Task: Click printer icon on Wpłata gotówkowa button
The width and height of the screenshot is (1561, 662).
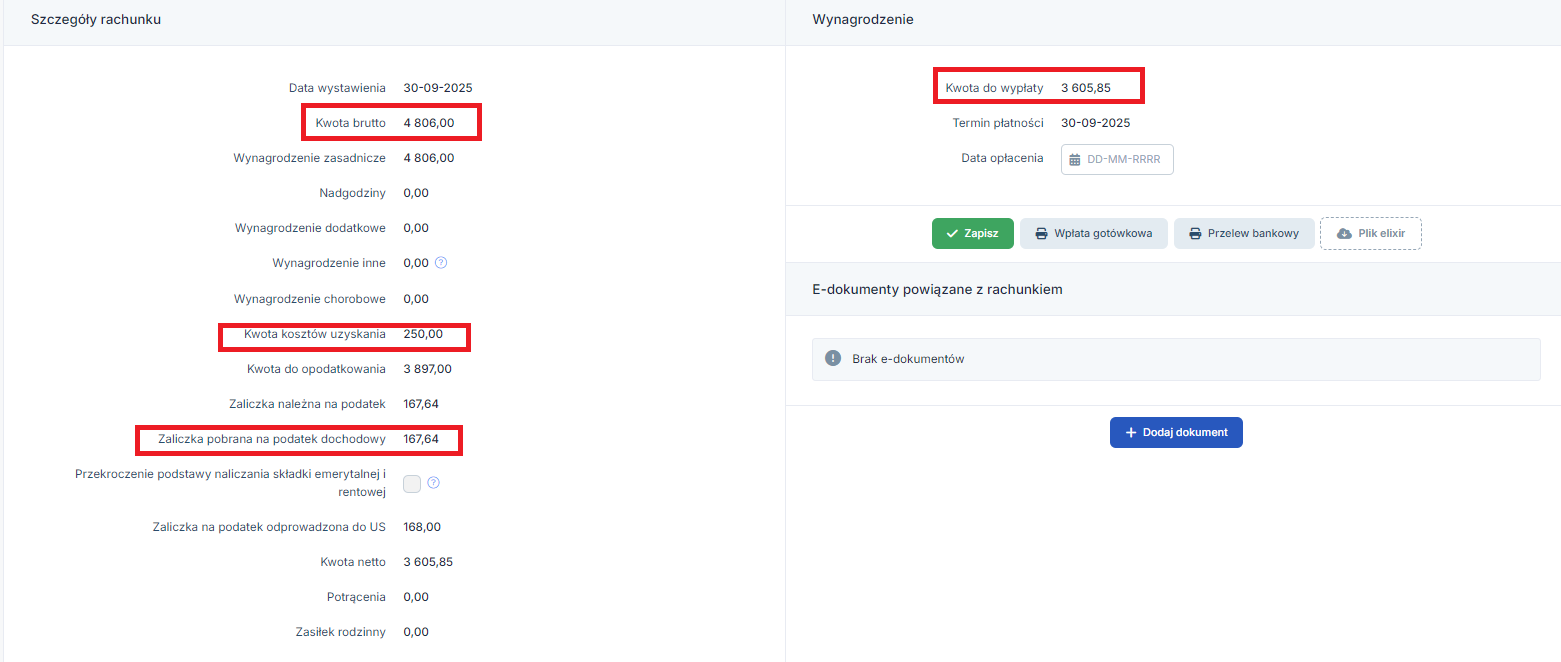Action: coord(1041,233)
